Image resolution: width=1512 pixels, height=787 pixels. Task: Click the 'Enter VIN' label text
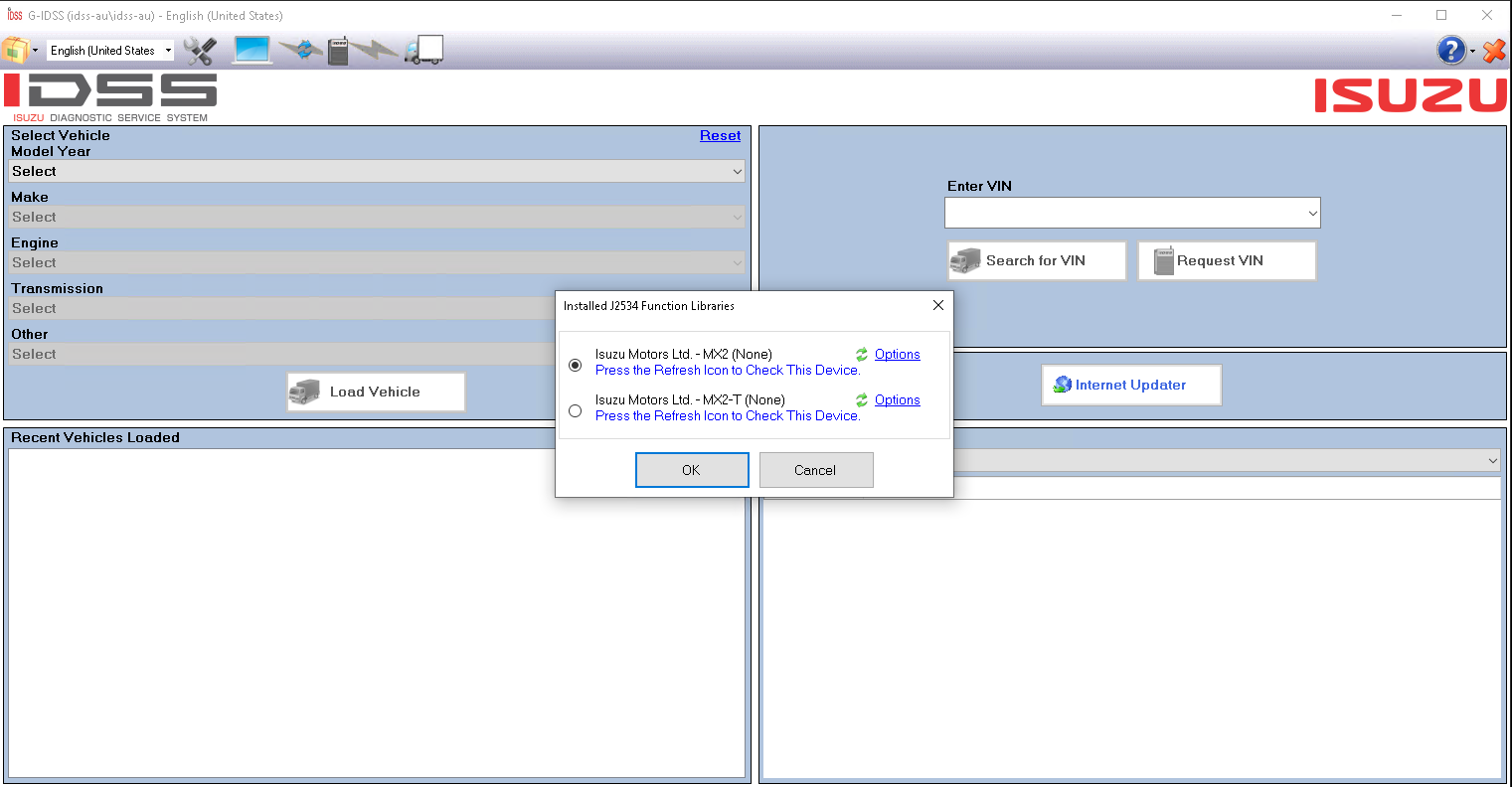point(979,186)
